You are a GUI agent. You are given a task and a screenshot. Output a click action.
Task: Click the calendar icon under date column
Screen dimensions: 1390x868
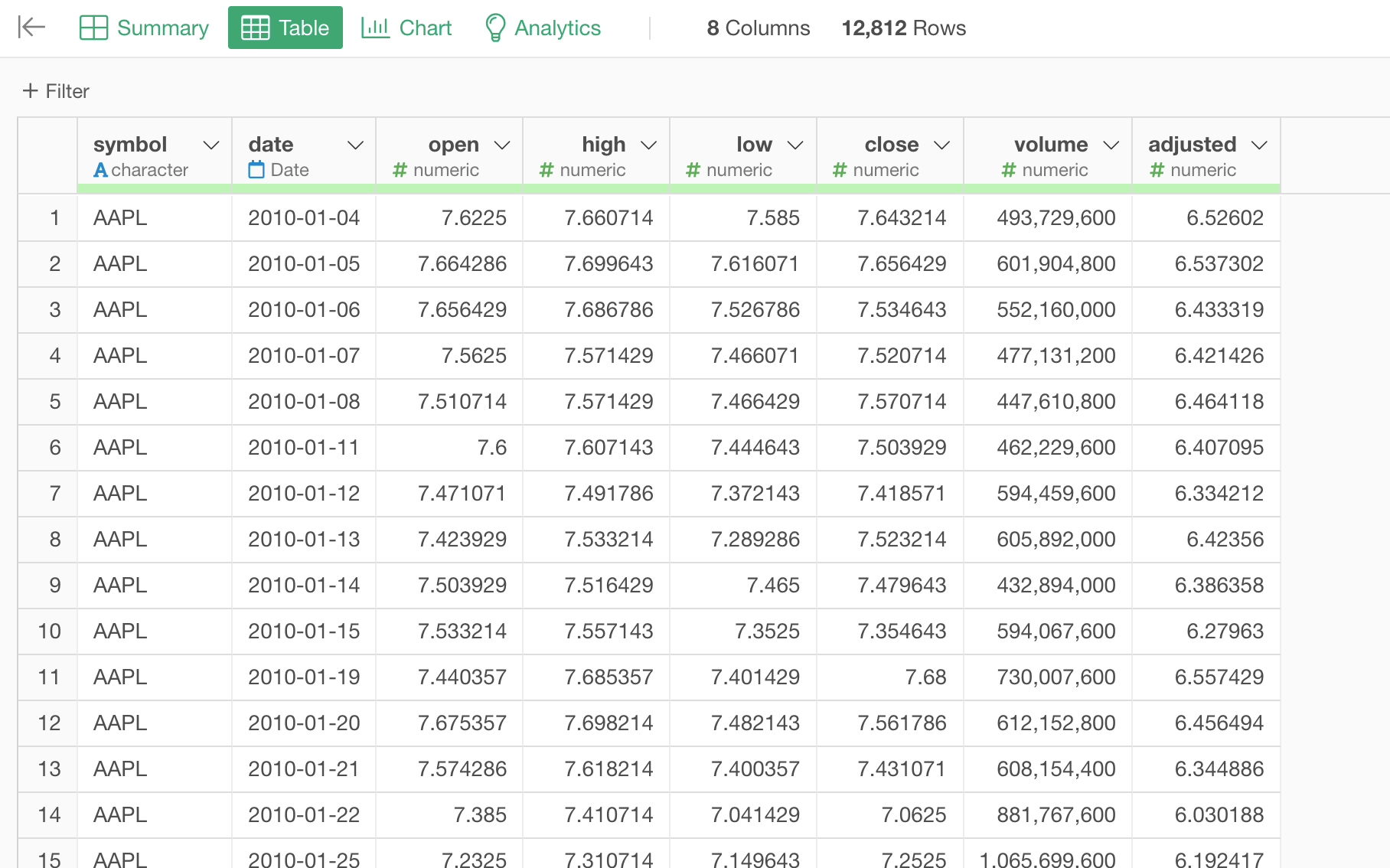pyautogui.click(x=256, y=170)
